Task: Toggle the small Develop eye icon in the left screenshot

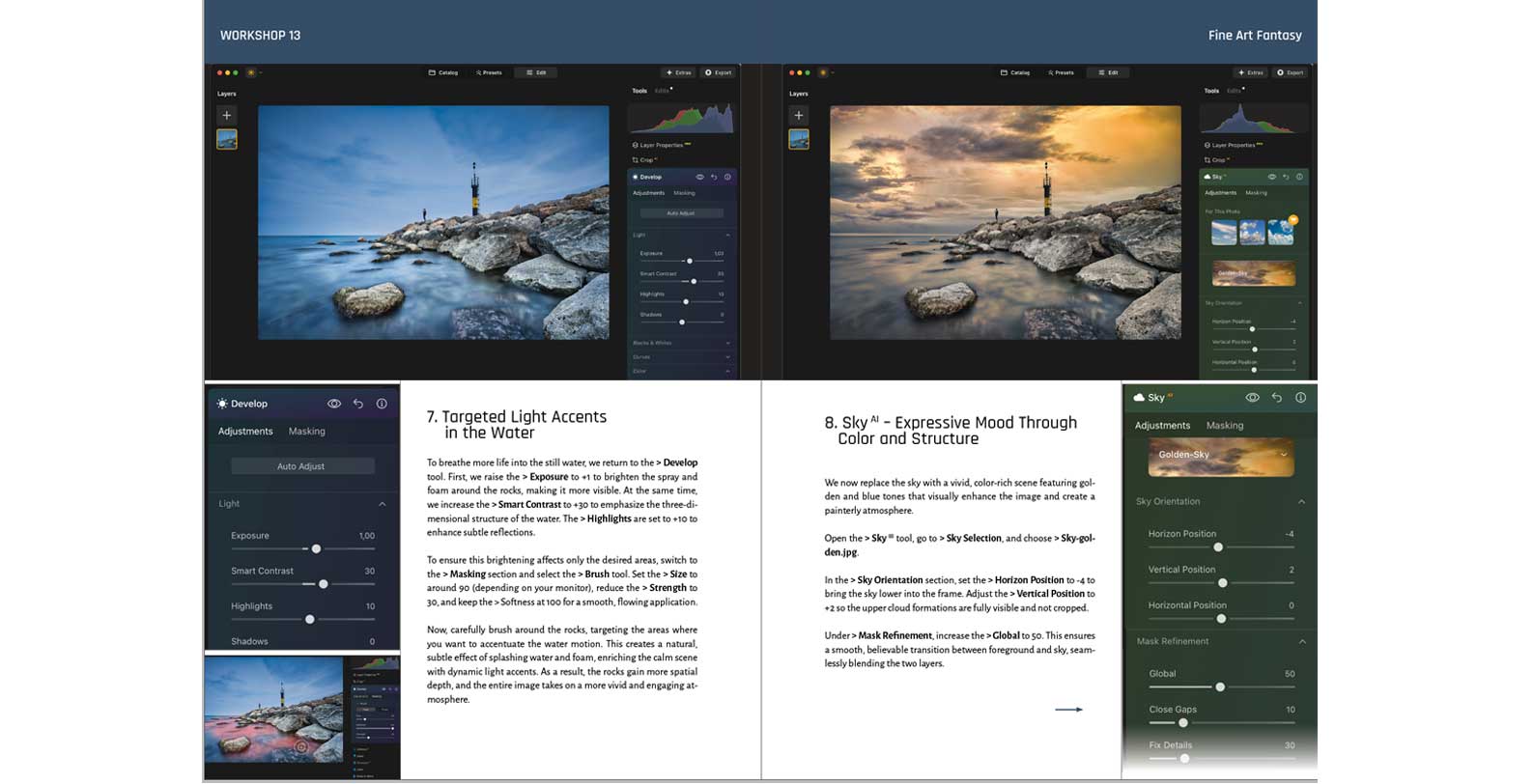Action: tap(699, 177)
